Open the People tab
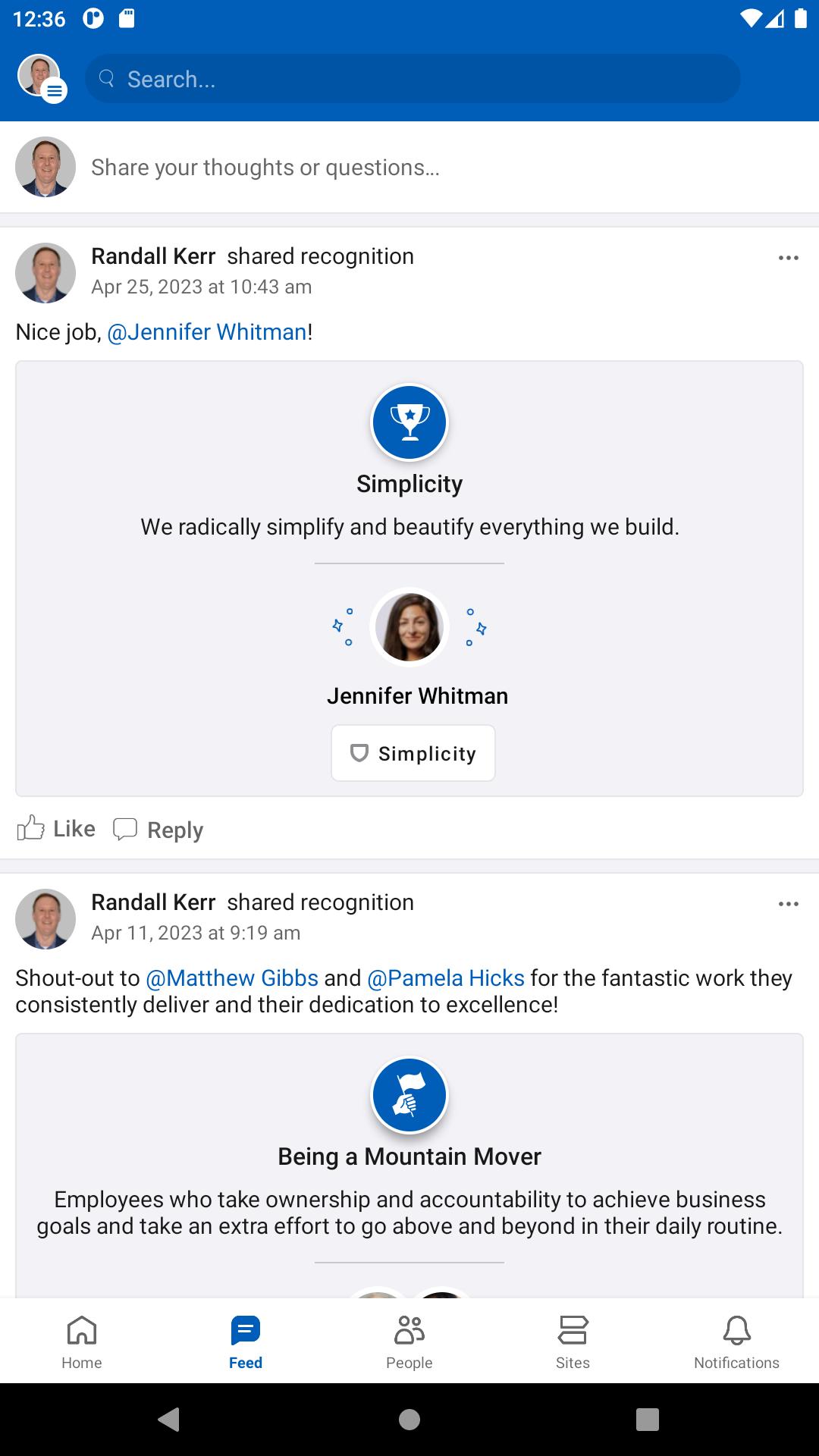The image size is (819, 1456). point(409,1341)
